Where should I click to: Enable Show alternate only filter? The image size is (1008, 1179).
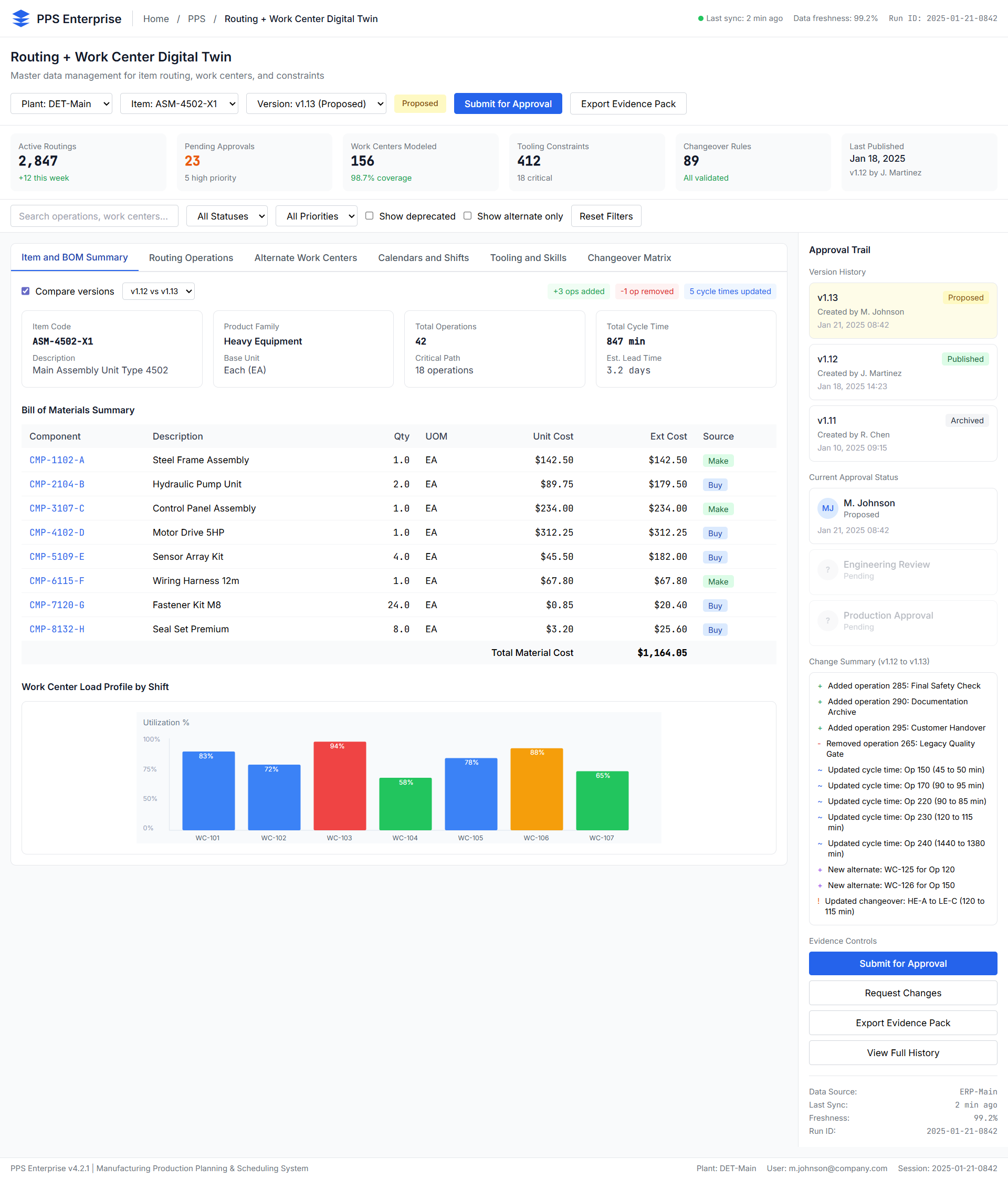click(468, 216)
